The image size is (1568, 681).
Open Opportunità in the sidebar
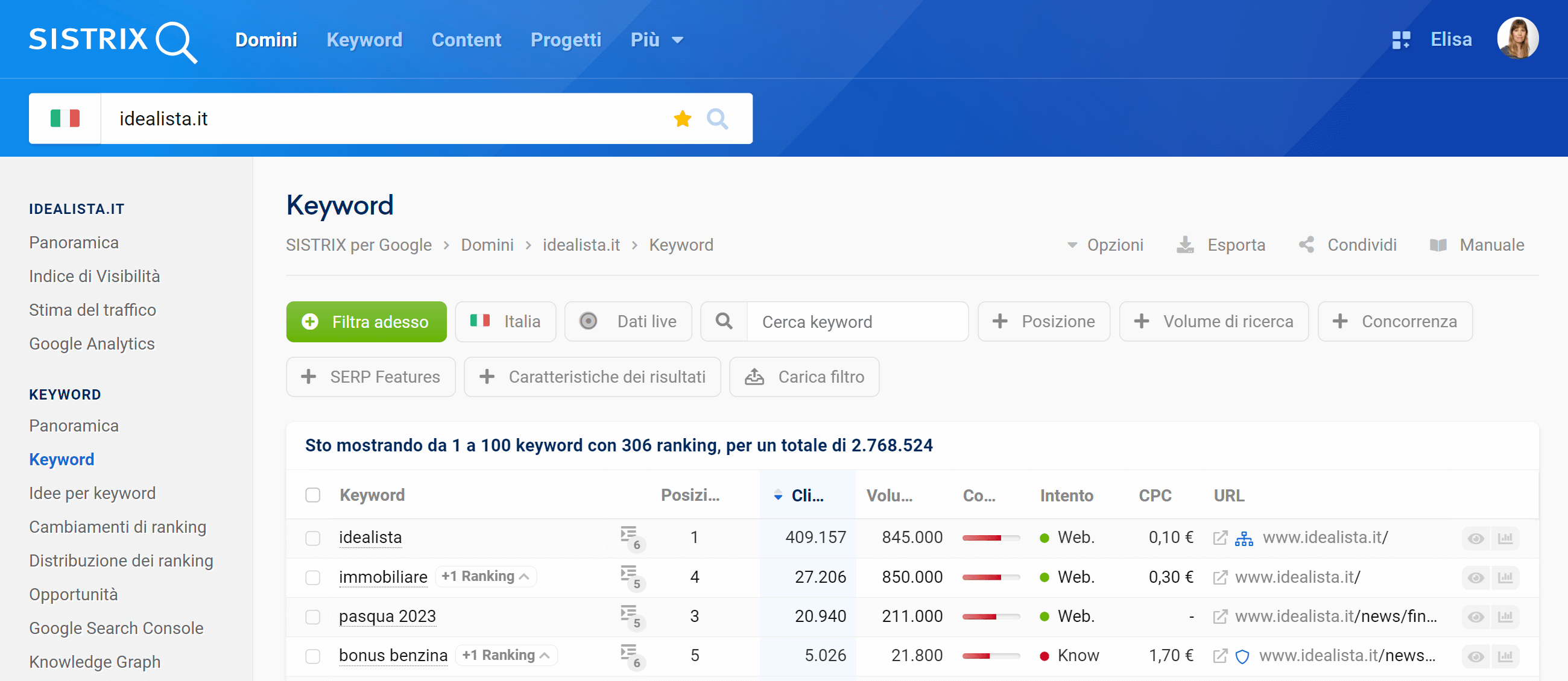[74, 594]
